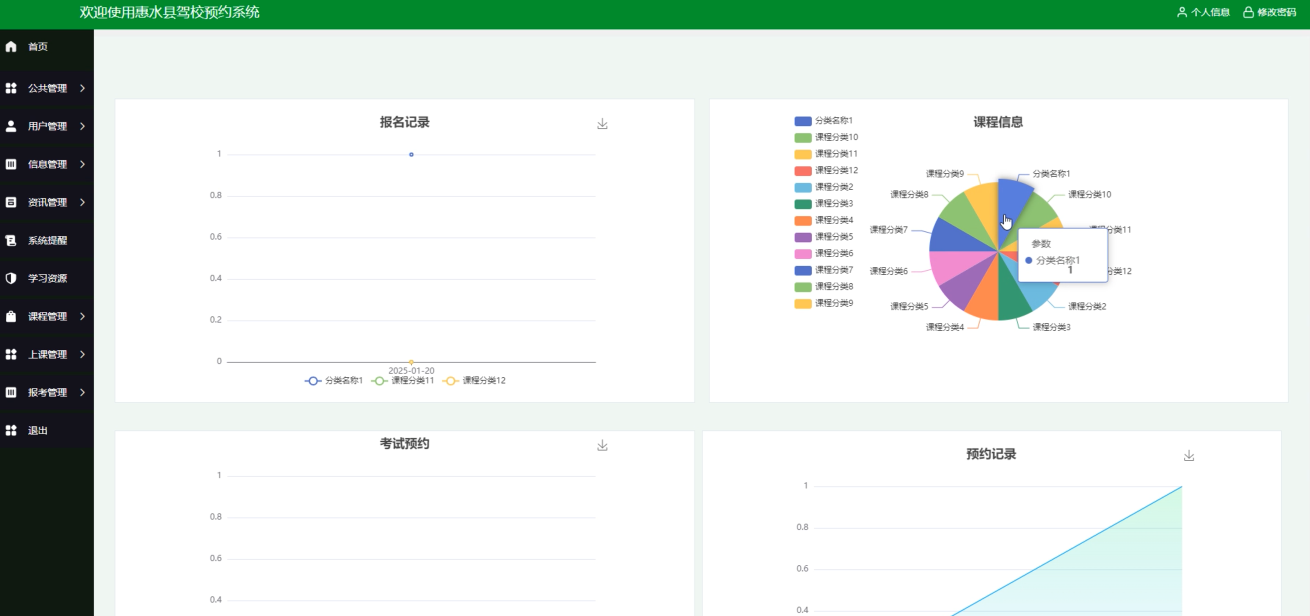
Task: Toggle 课程分类10 in pie chart legend
Action: tap(826, 137)
